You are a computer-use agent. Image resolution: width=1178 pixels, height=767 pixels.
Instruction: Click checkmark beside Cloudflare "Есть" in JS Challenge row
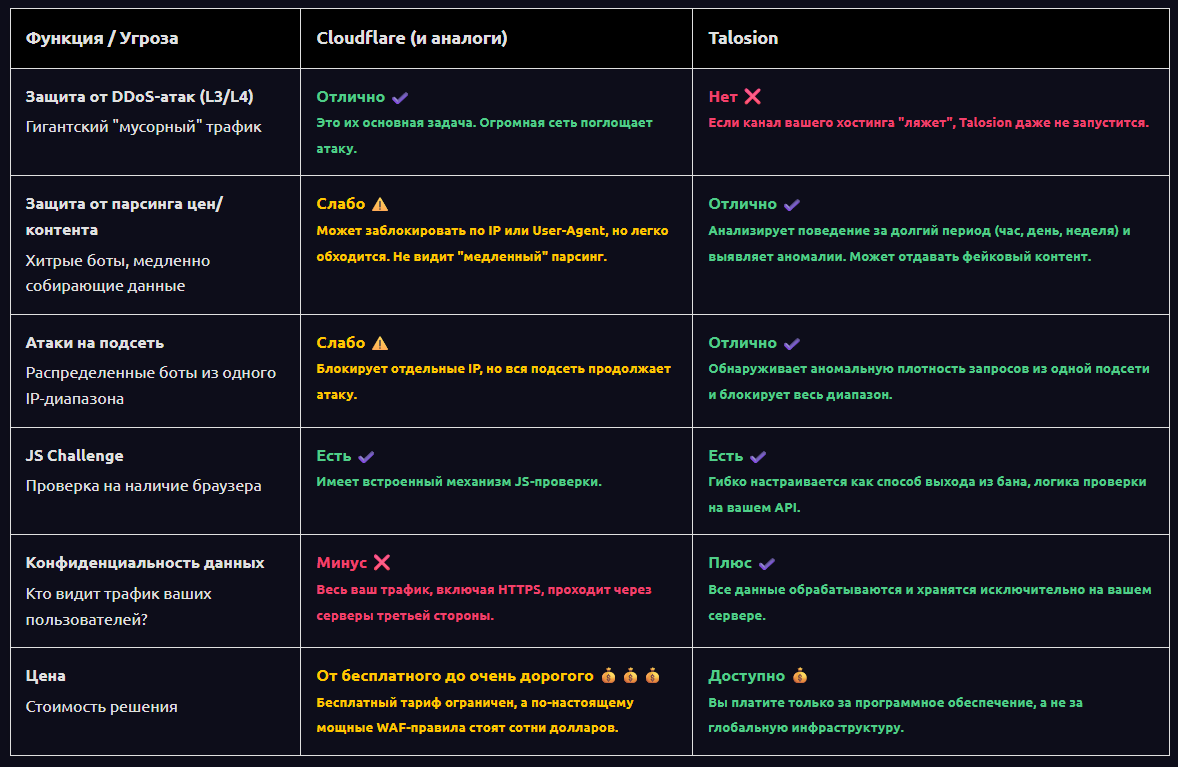click(366, 457)
